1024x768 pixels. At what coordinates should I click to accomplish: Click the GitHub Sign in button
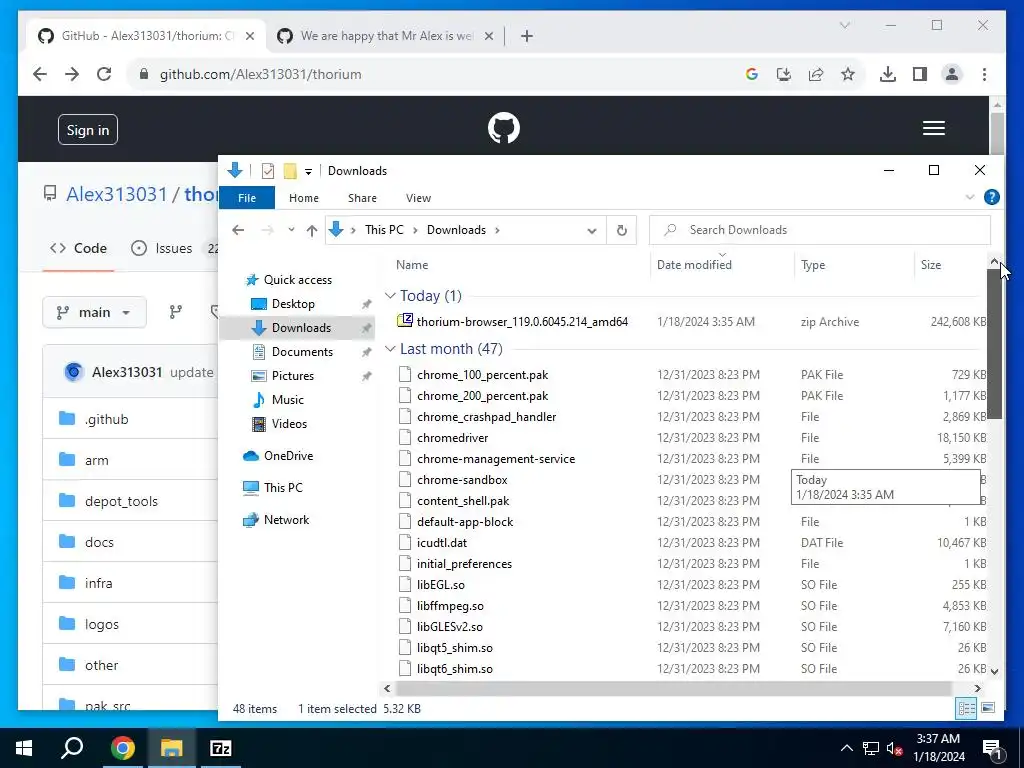pyautogui.click(x=88, y=129)
